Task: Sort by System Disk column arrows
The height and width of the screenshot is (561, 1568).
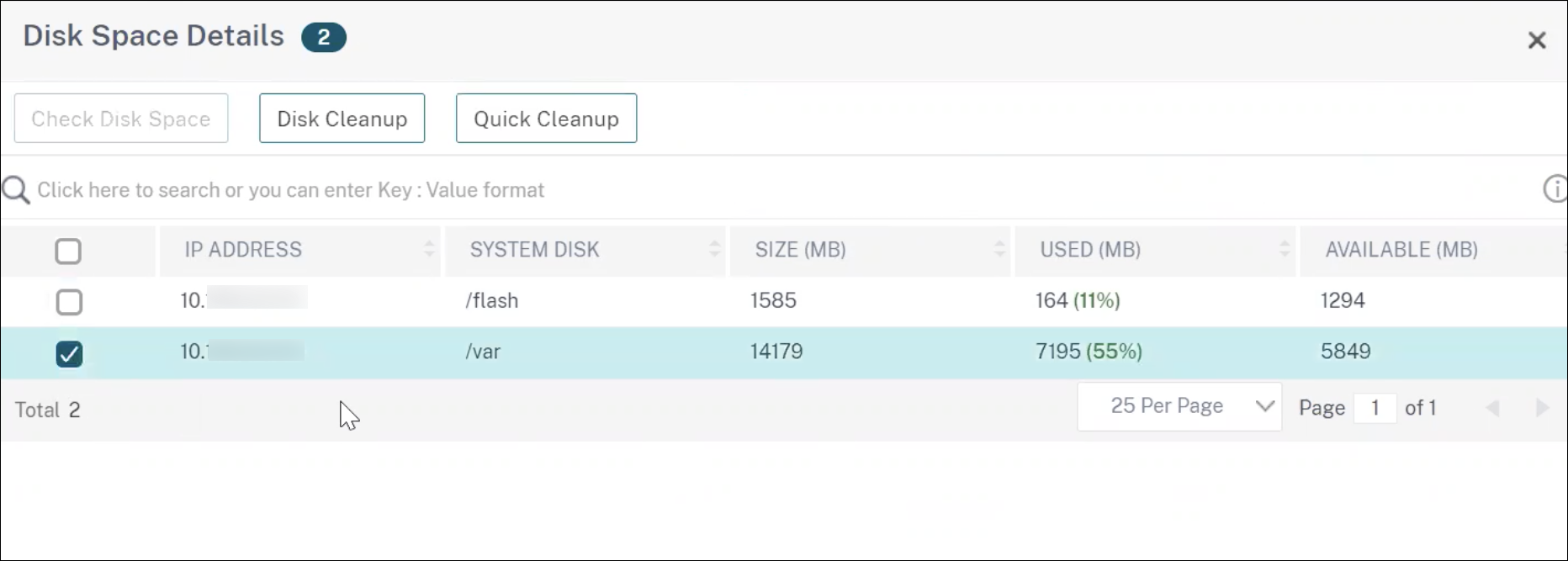Action: [714, 249]
